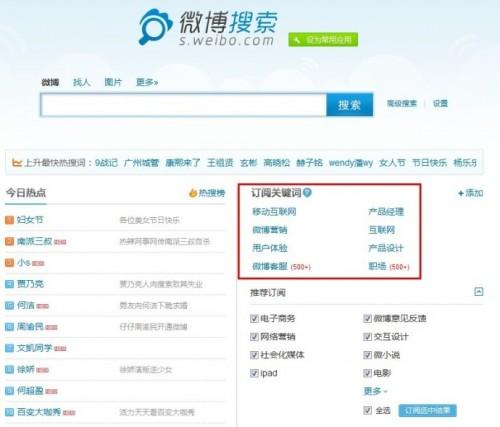Click the blue subscribe-selected button
This screenshot has height=427, width=500.
(x=427, y=410)
